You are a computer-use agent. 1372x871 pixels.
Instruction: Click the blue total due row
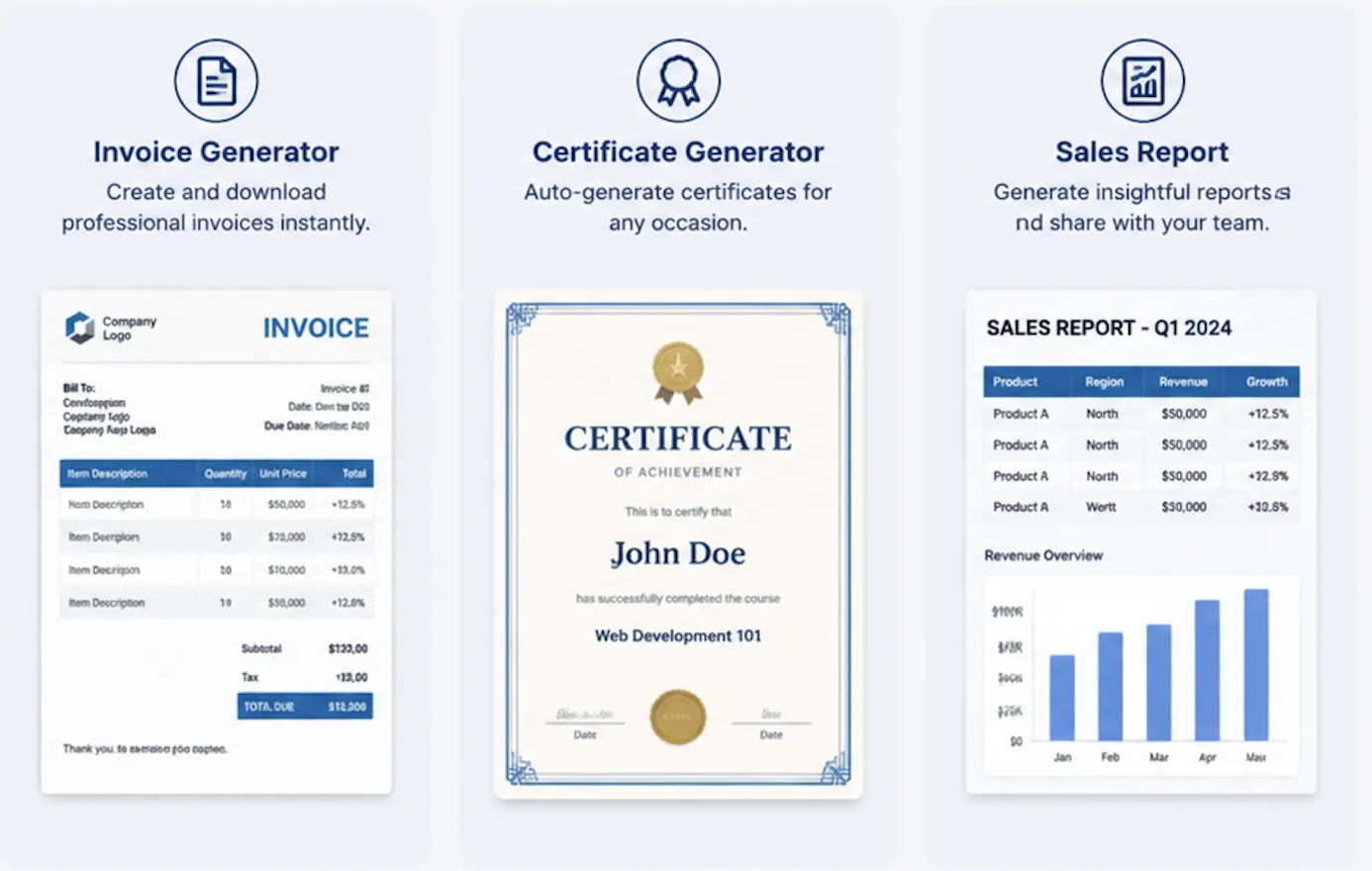[x=305, y=706]
